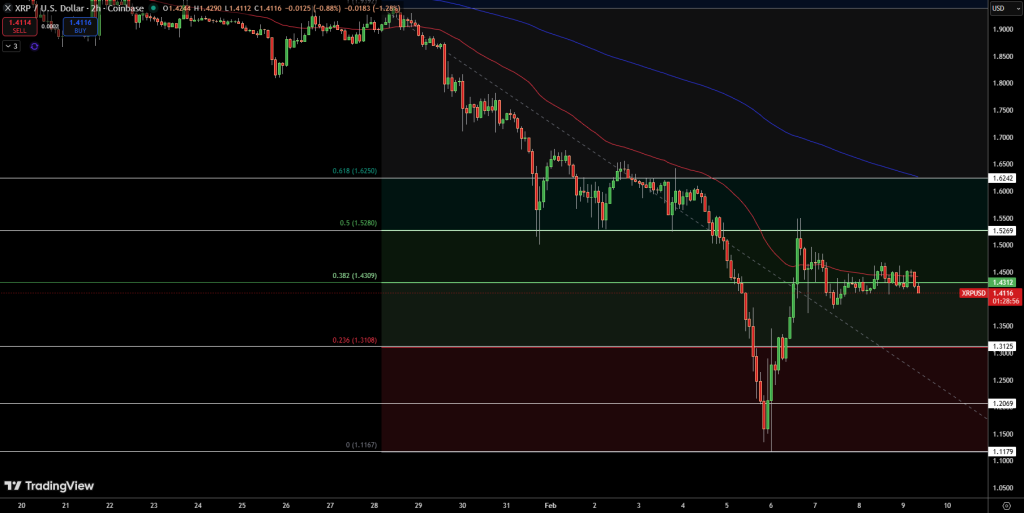Screen dimensions: 1024x513
Task: Click the 1.0500 price scale value
Action: 1002,488
